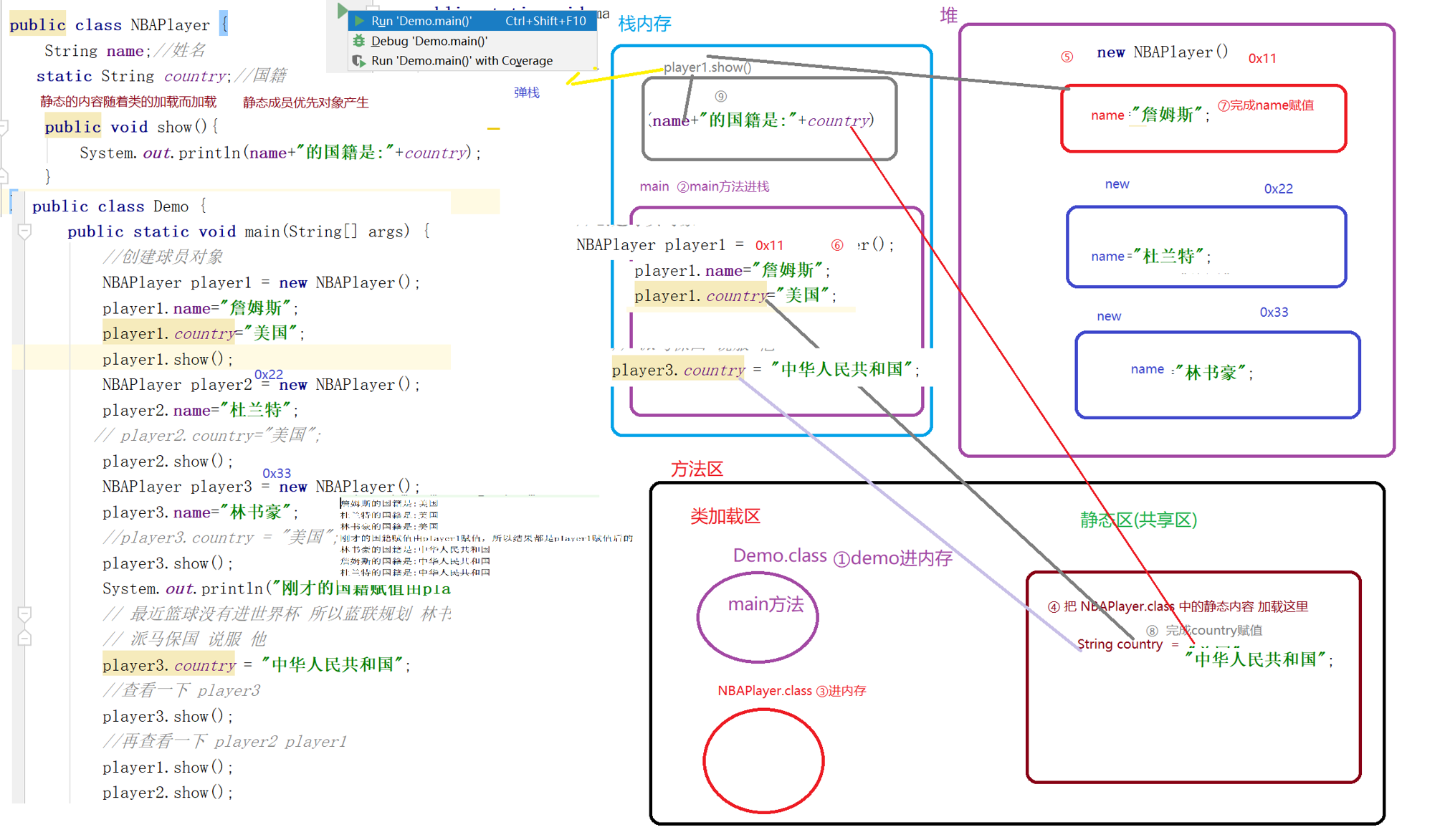Click the heap '0x33' address label
The width and height of the screenshot is (1445, 840).
(1274, 312)
